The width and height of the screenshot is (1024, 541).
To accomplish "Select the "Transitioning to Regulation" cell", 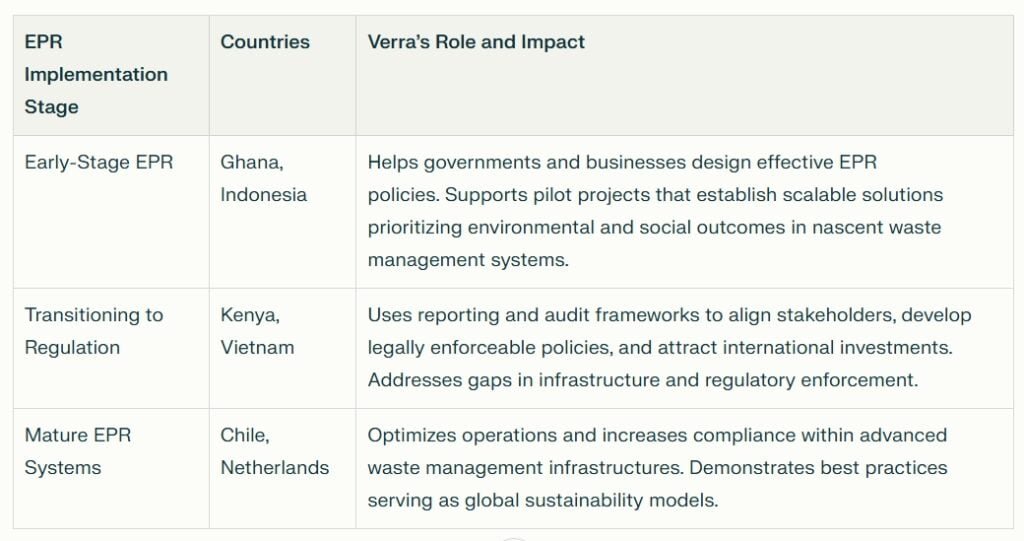I will pos(94,331).
